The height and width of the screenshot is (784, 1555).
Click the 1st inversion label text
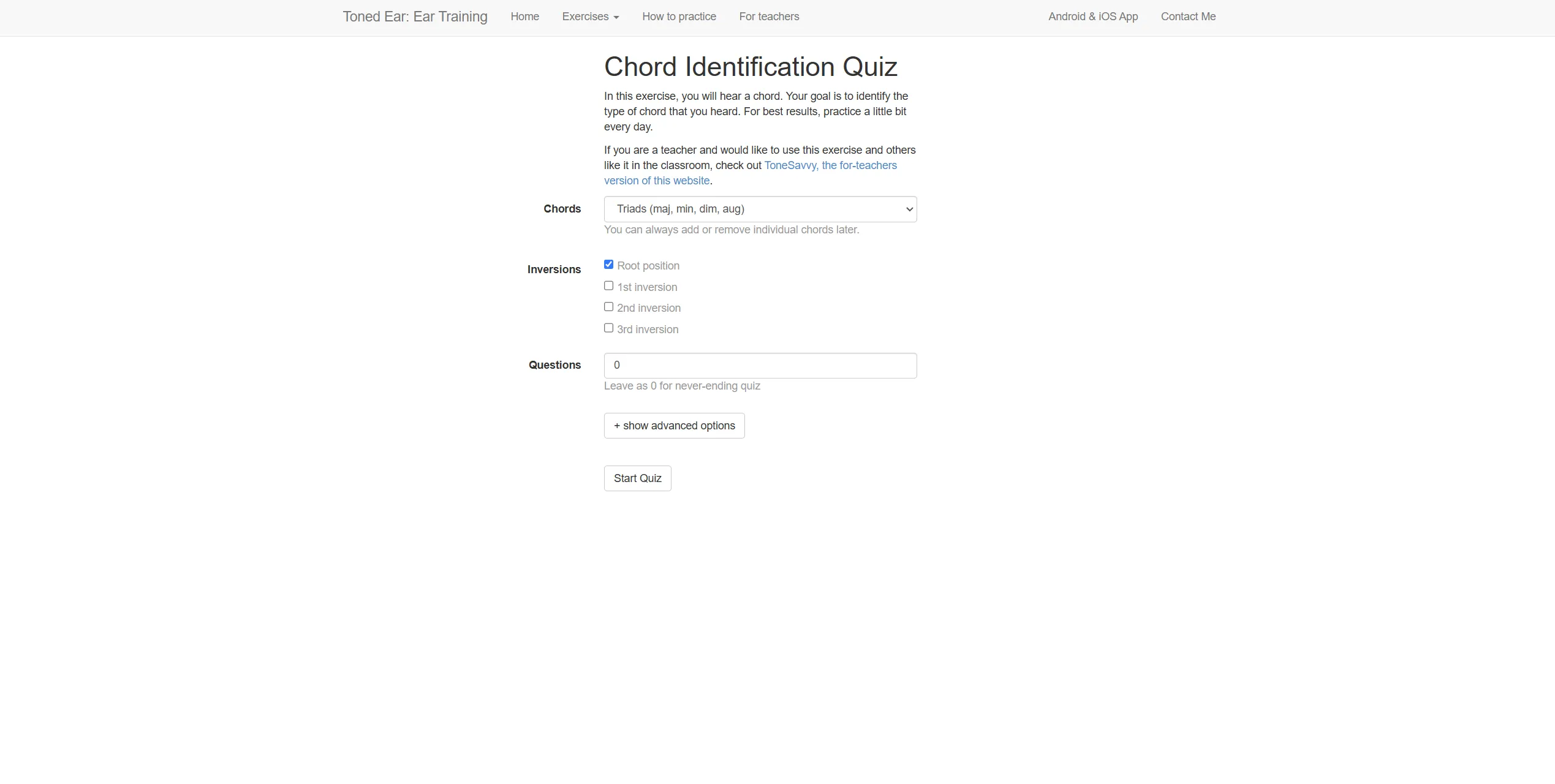pyautogui.click(x=646, y=287)
